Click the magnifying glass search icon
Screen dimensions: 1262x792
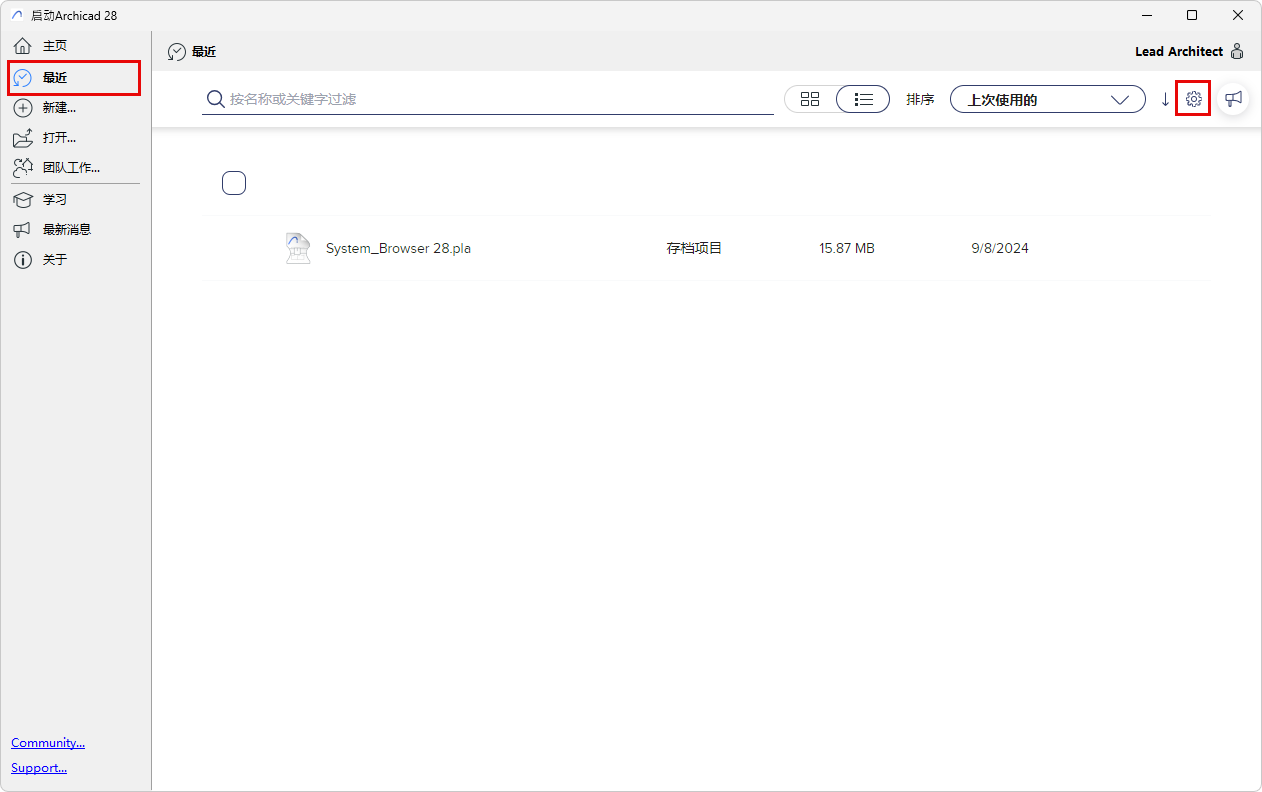[x=215, y=99]
